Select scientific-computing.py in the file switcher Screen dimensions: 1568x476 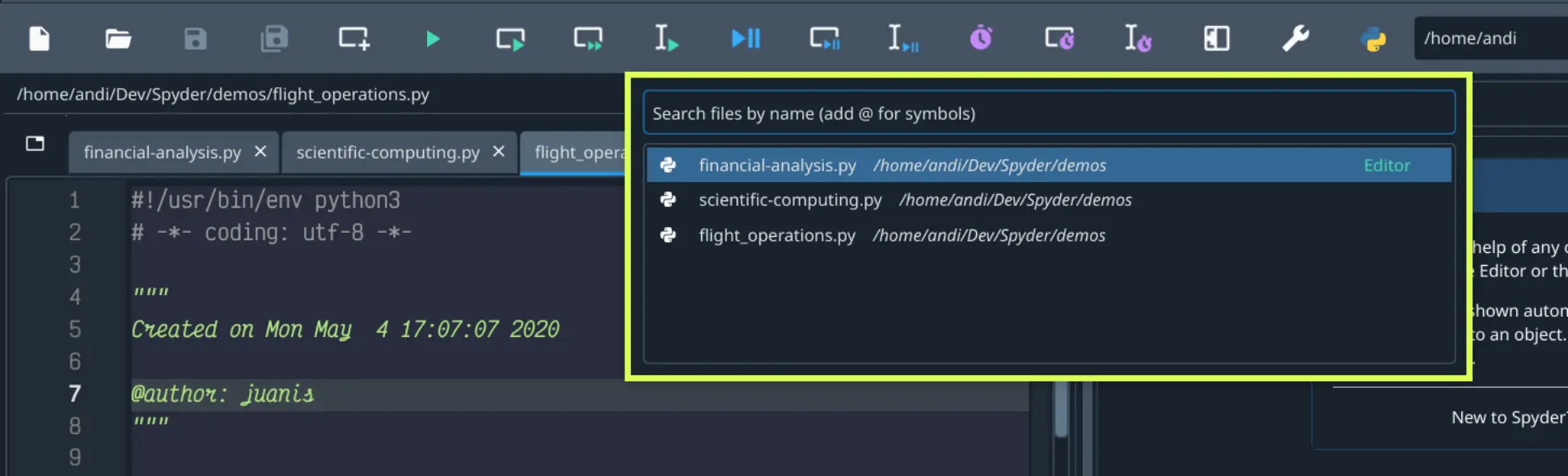click(x=1049, y=200)
